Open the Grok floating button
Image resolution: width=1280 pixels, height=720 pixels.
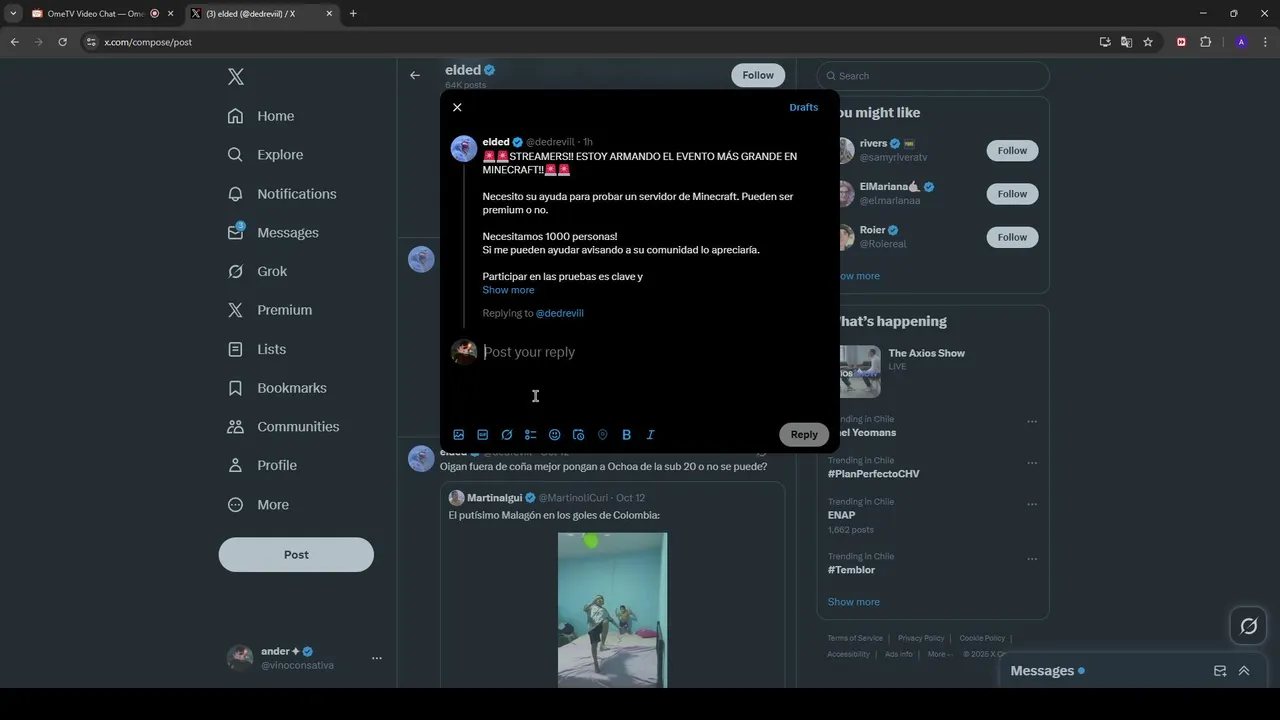coord(1249,626)
